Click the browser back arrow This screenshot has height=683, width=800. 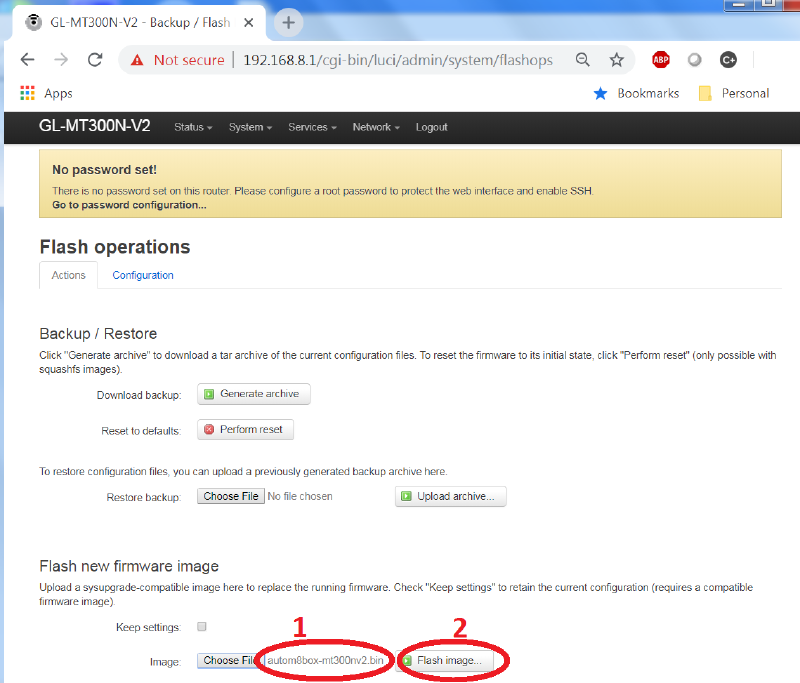click(x=27, y=60)
